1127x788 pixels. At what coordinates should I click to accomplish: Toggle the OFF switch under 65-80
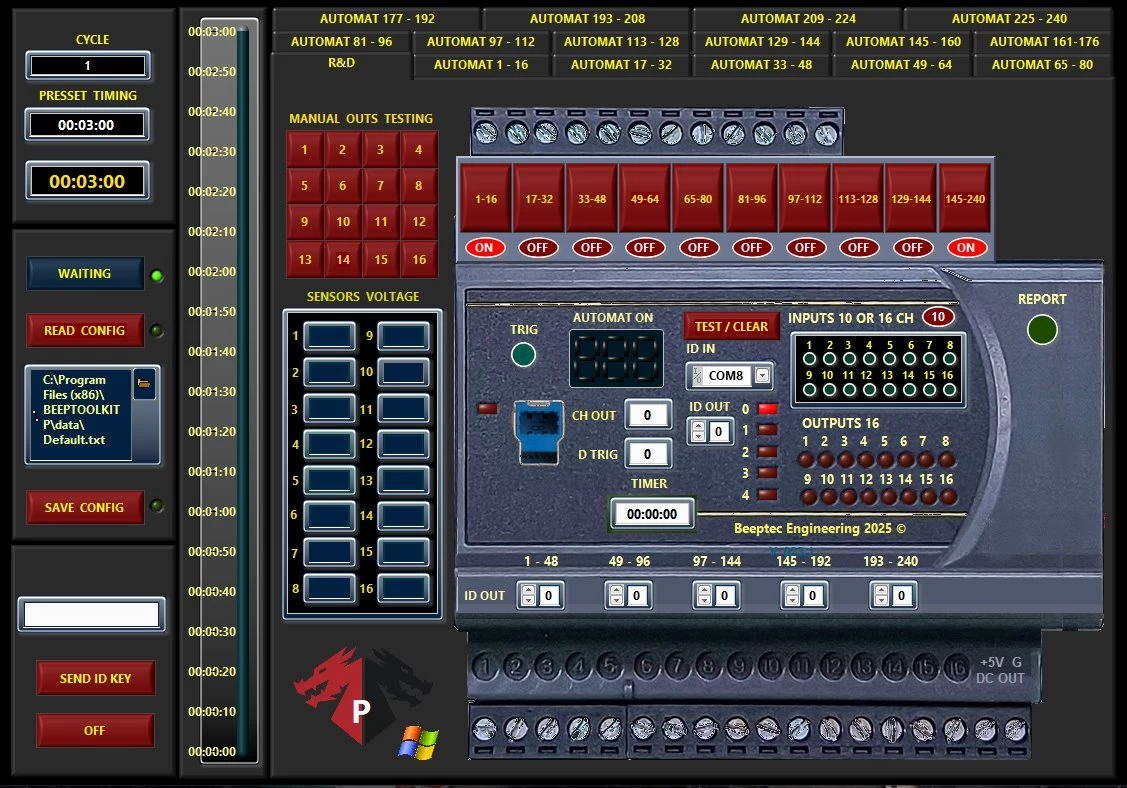tap(698, 247)
